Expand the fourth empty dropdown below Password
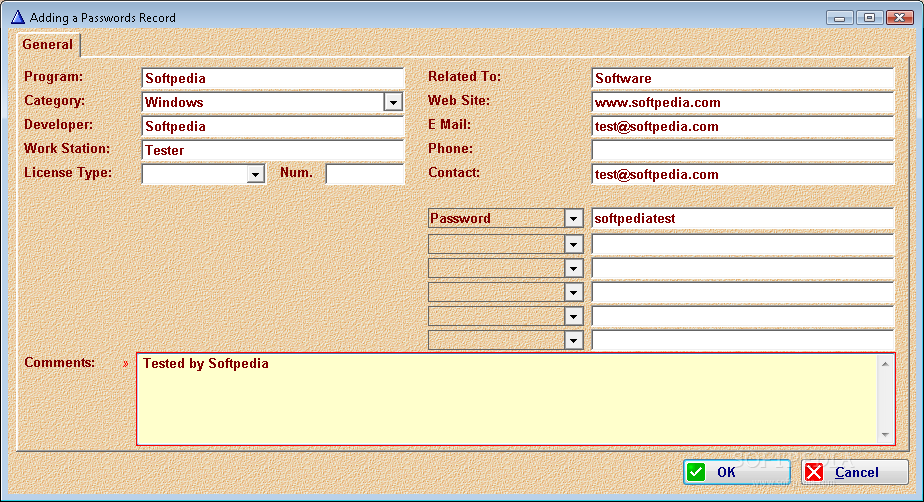Image resolution: width=924 pixels, height=502 pixels. [573, 316]
